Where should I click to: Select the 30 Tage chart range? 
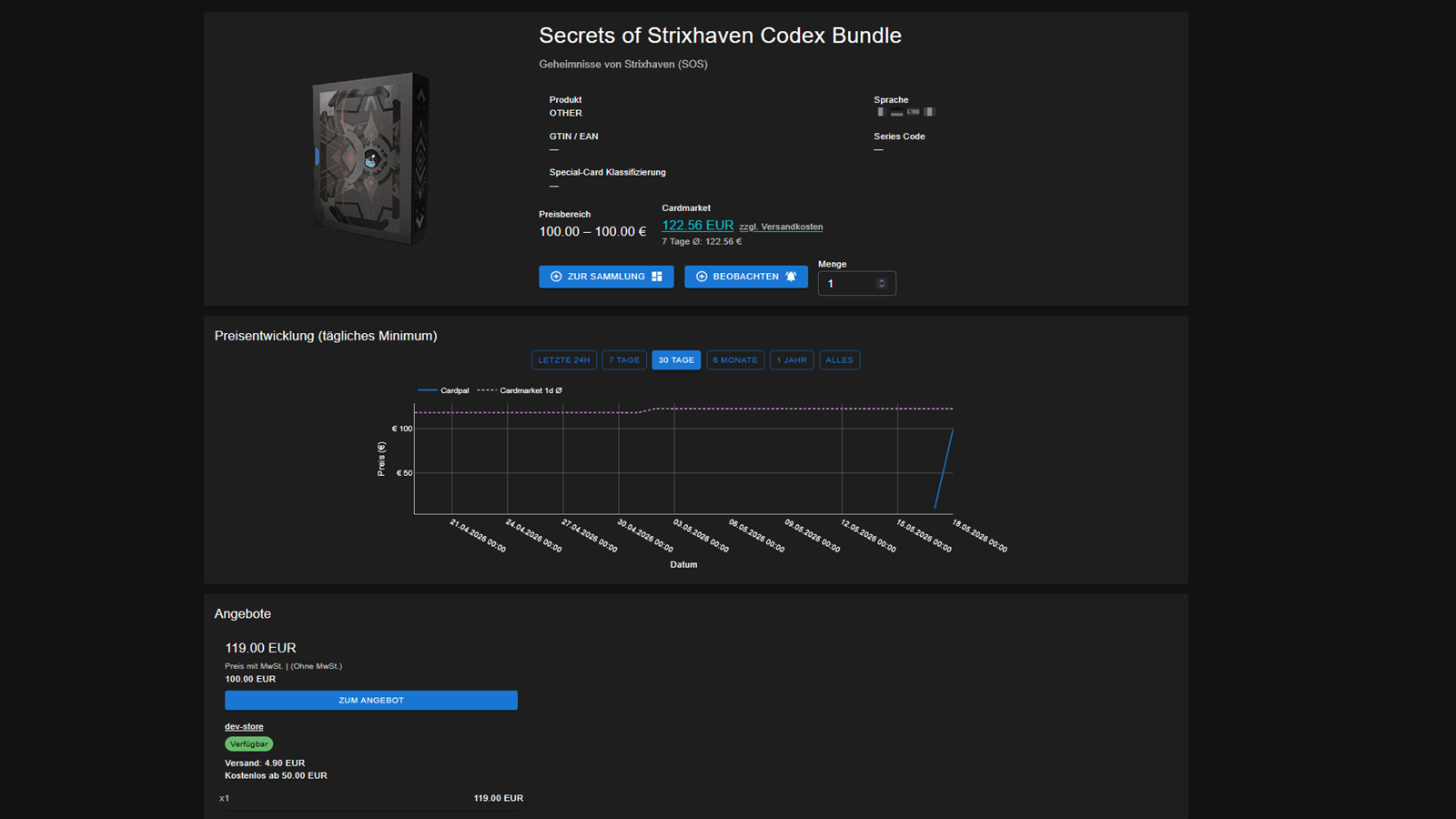tap(676, 360)
